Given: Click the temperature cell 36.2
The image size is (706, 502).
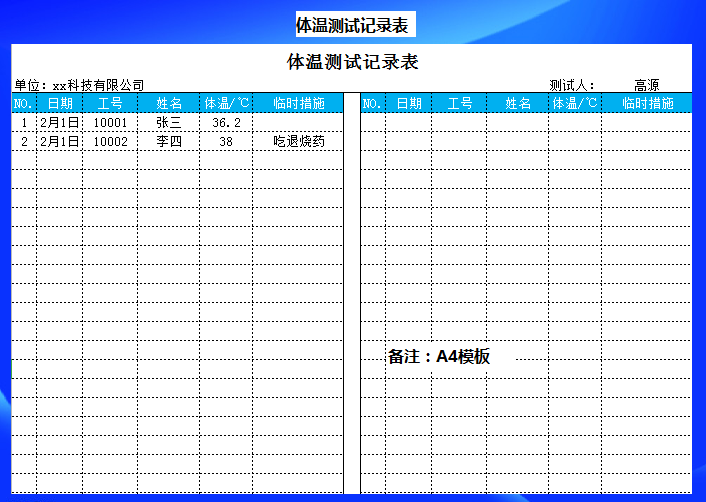Looking at the screenshot, I should (226, 122).
